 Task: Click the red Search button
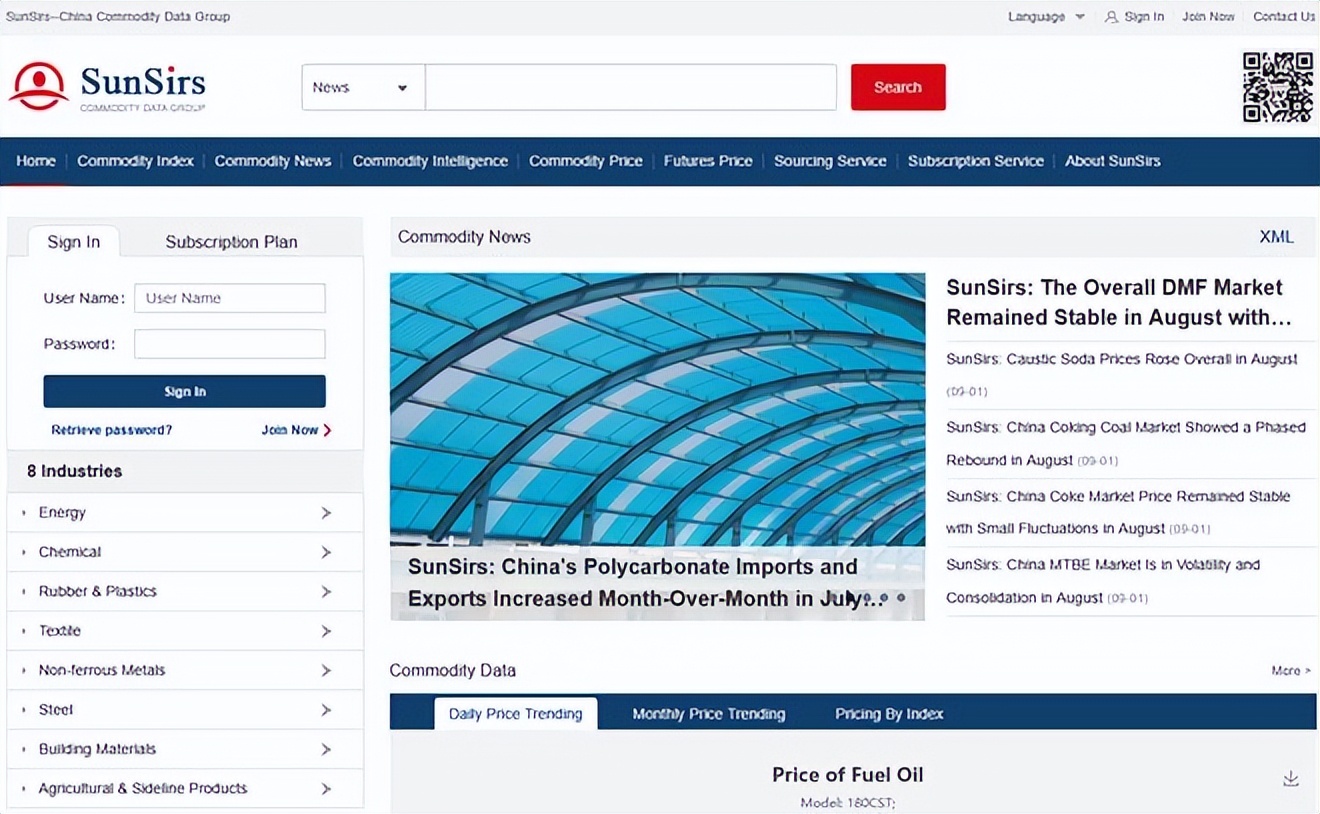[x=898, y=87]
